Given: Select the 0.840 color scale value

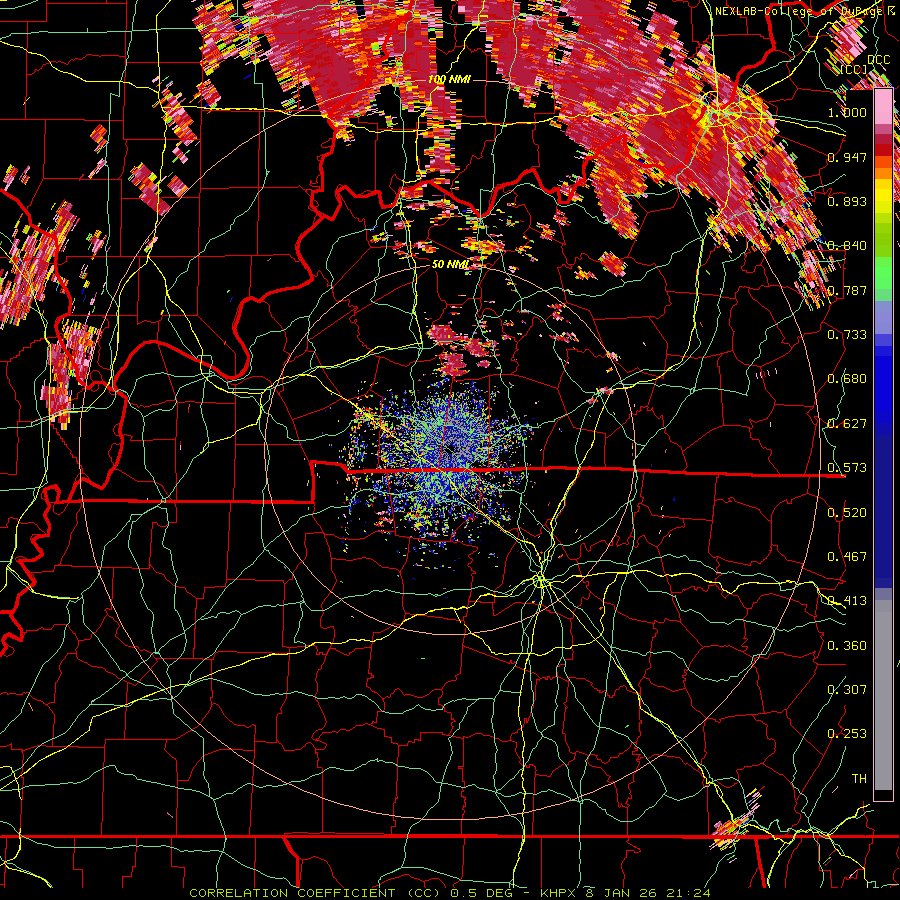Looking at the screenshot, I should click(x=847, y=246).
